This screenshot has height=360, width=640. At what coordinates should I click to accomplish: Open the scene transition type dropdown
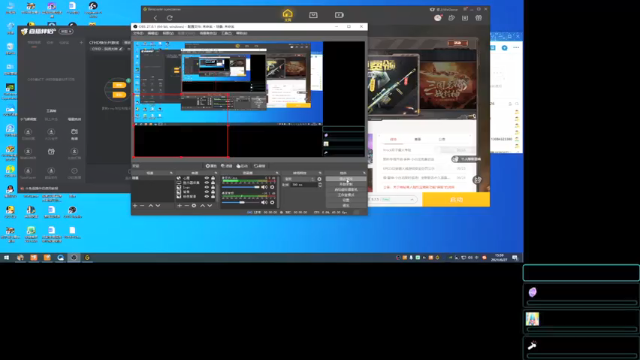[x=300, y=179]
